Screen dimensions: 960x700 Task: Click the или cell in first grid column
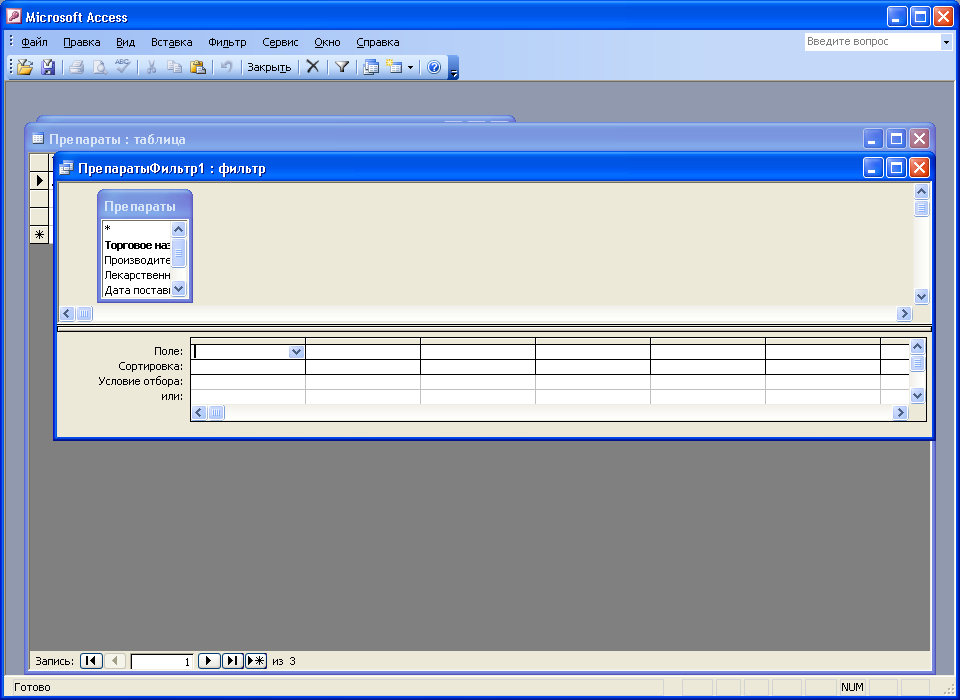coord(248,396)
